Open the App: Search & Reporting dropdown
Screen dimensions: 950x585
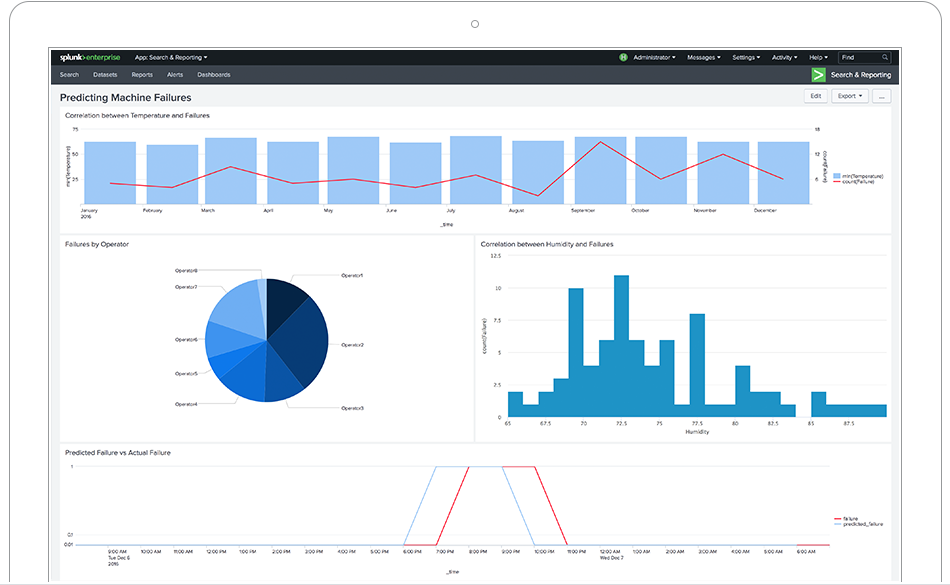pyautogui.click(x=171, y=58)
